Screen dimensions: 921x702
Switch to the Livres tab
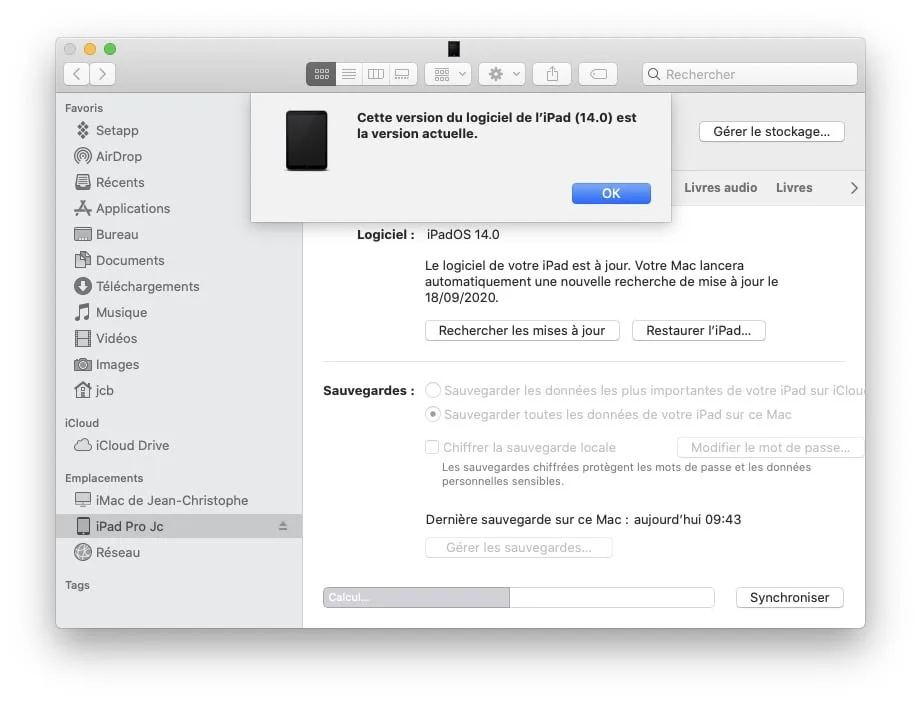(x=794, y=187)
